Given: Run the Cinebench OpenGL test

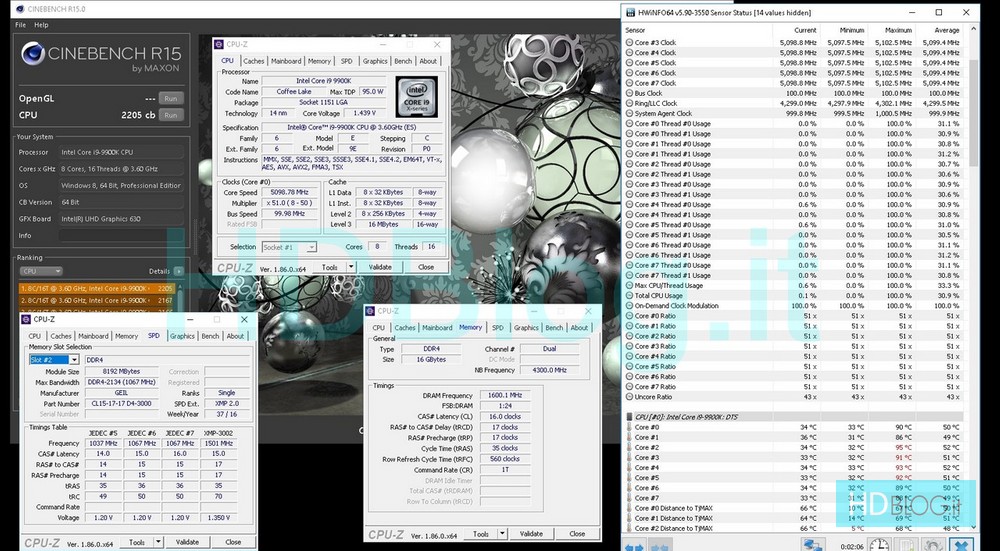Looking at the screenshot, I should pos(171,99).
